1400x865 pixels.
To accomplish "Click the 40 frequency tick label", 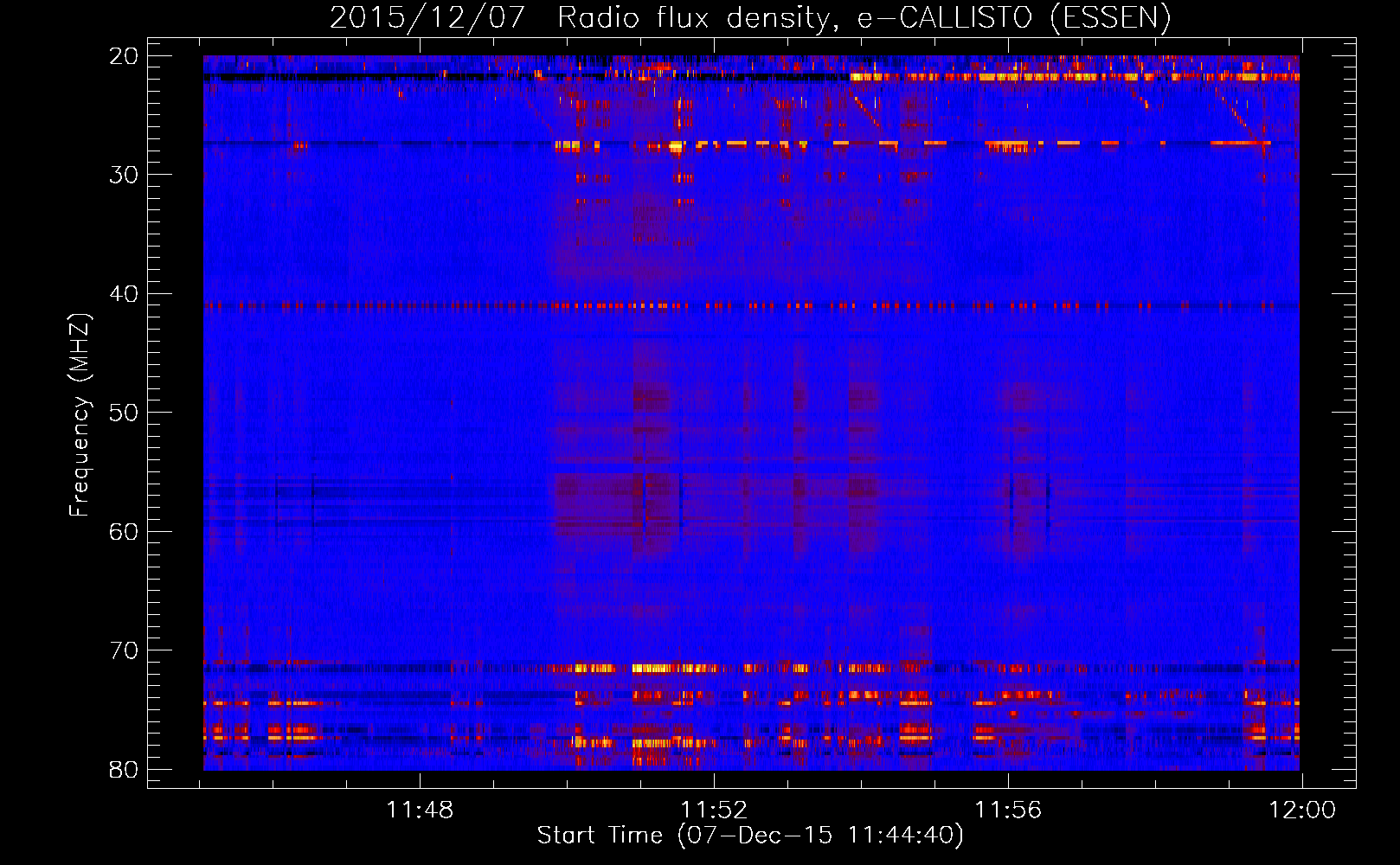I will (x=125, y=294).
